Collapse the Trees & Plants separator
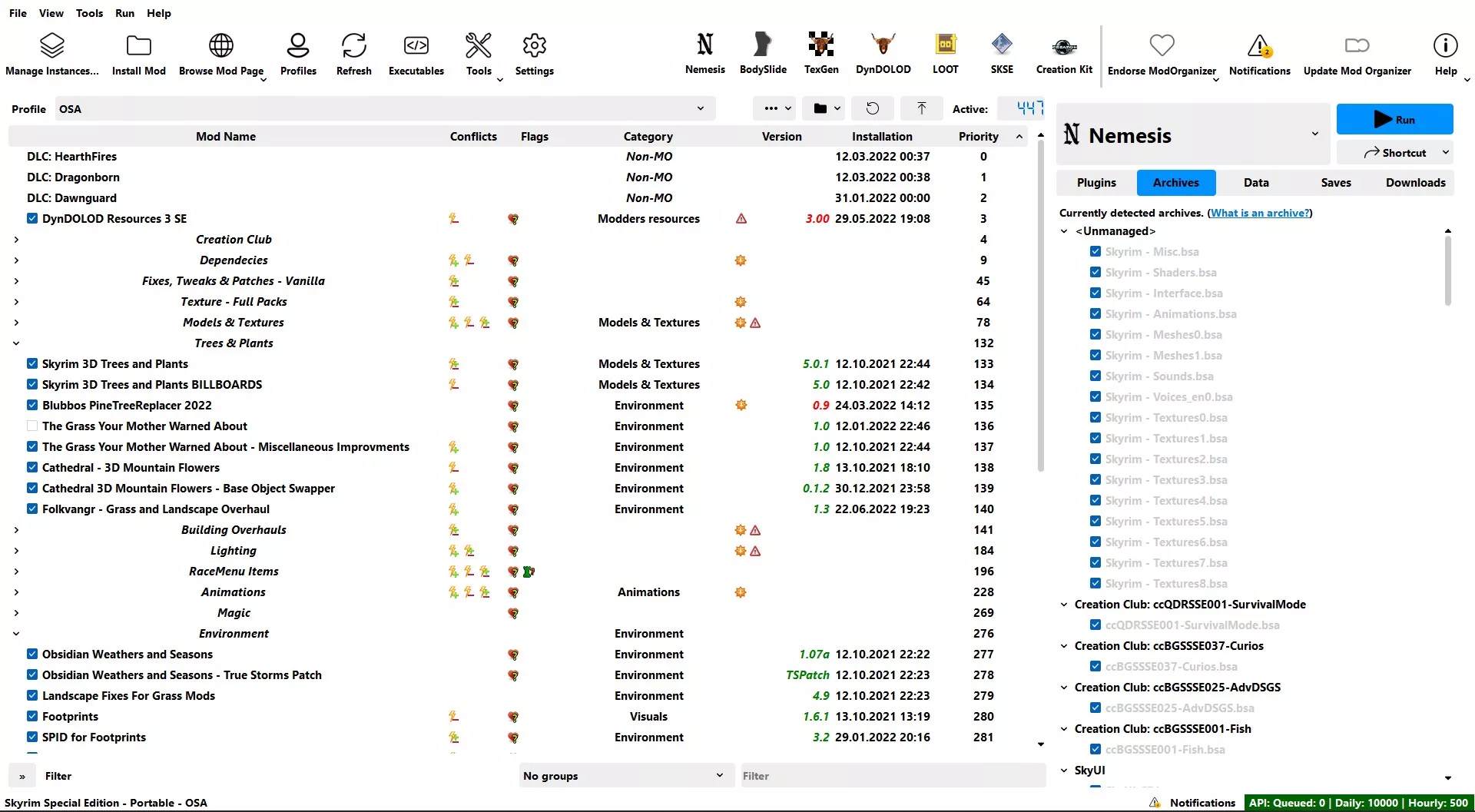 click(x=16, y=343)
